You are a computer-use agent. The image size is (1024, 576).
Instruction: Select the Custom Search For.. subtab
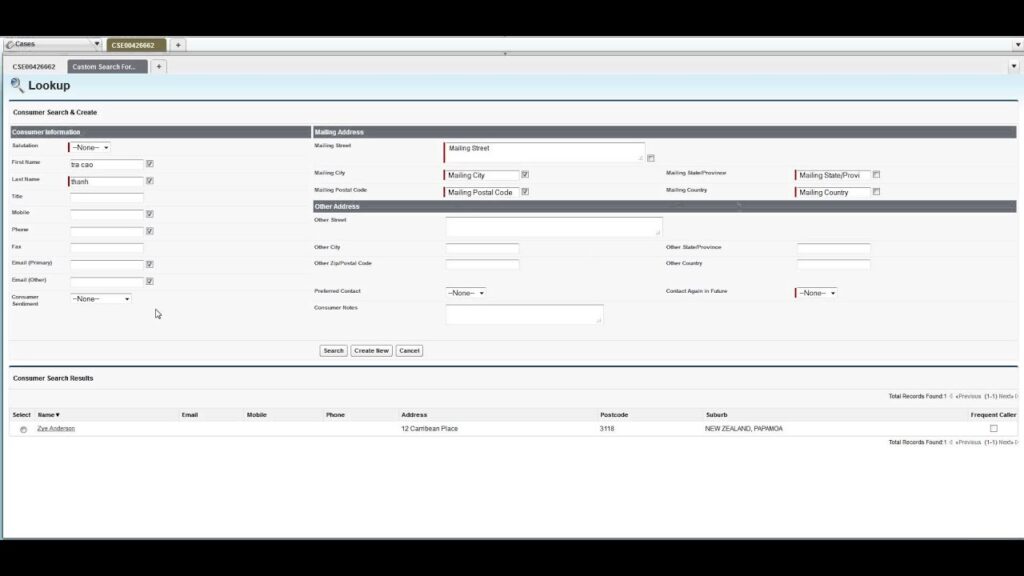coord(107,67)
